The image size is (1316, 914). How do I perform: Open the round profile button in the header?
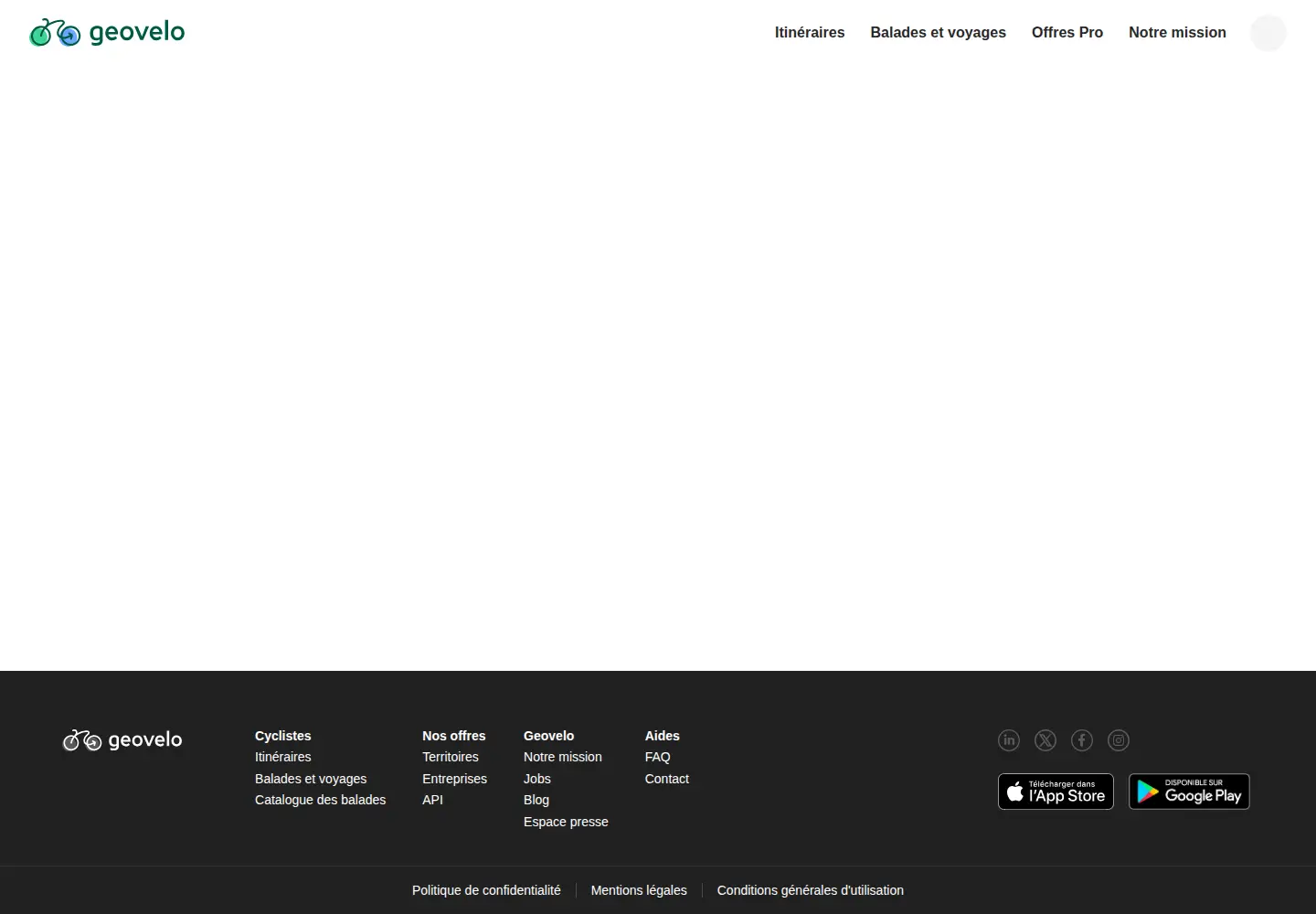[1268, 33]
